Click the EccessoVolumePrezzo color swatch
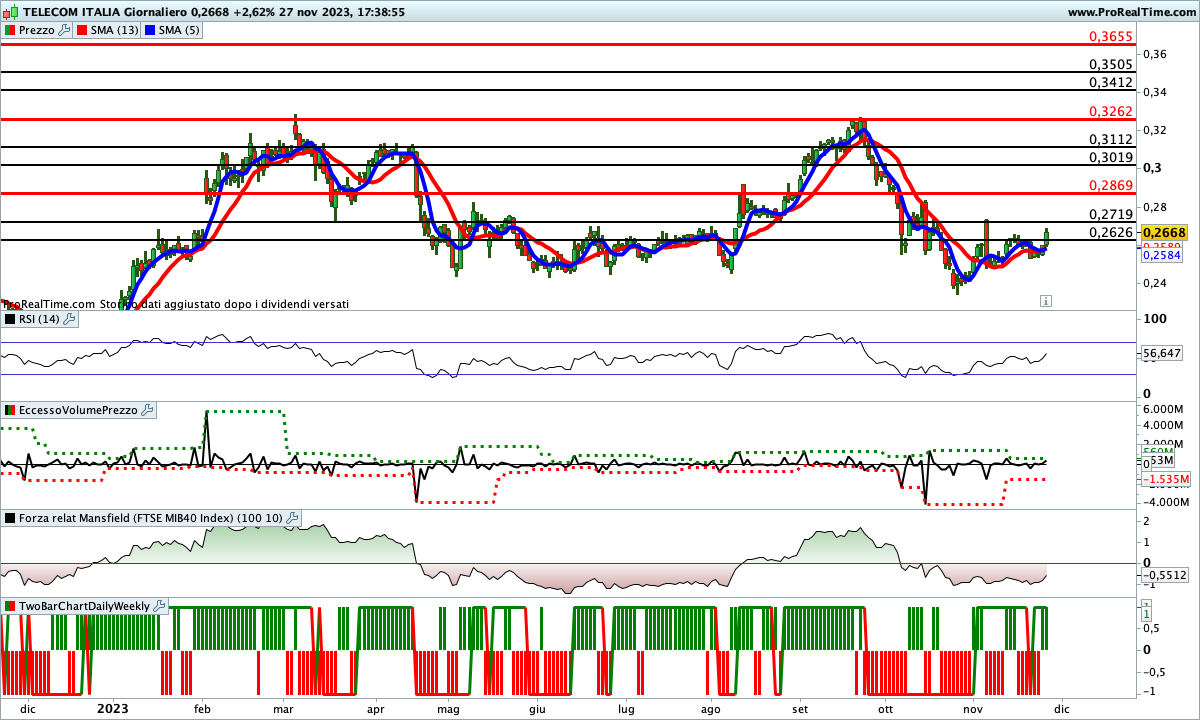Viewport: 1200px width, 720px height. [9, 410]
